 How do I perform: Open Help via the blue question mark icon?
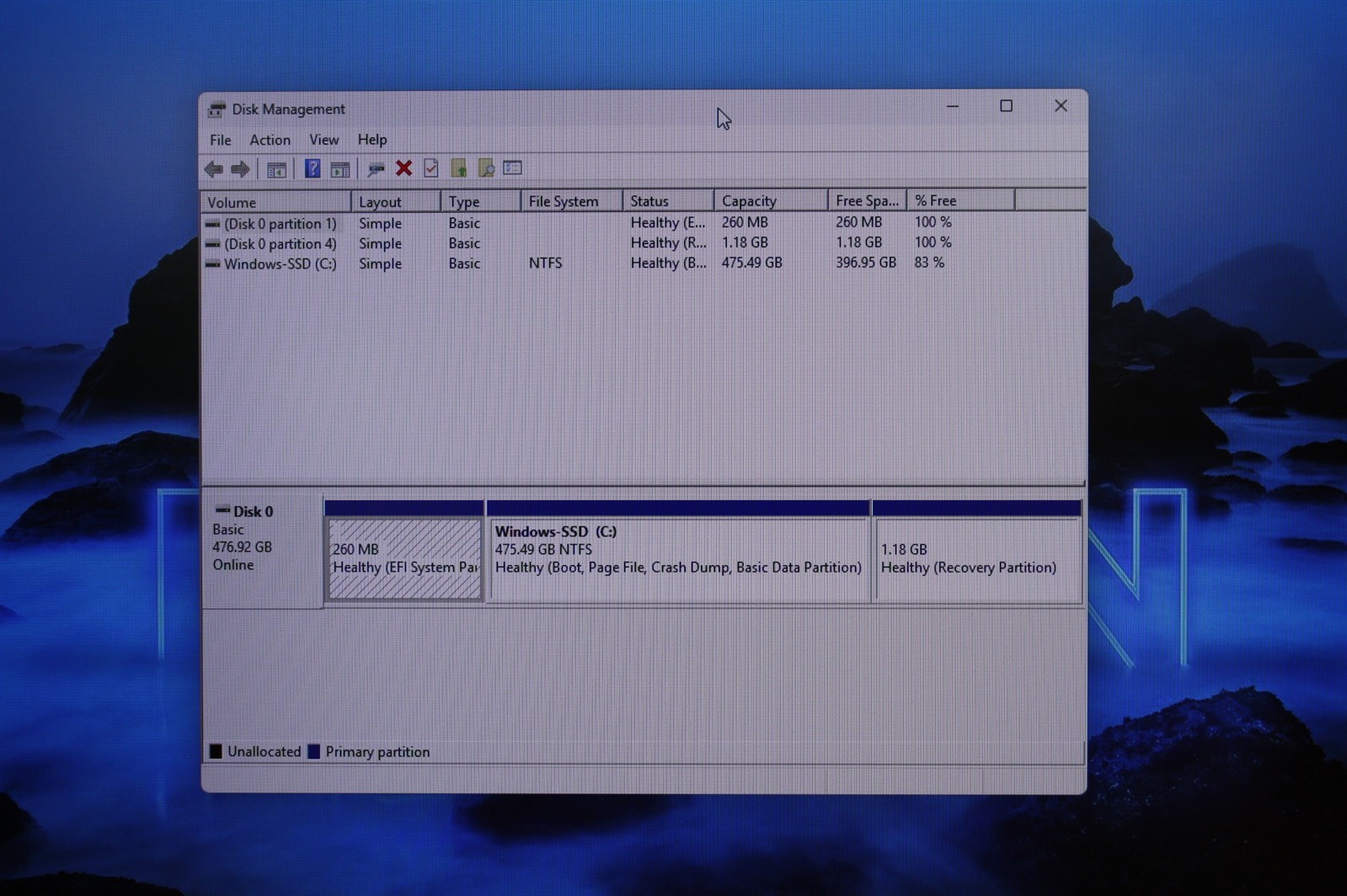(313, 168)
